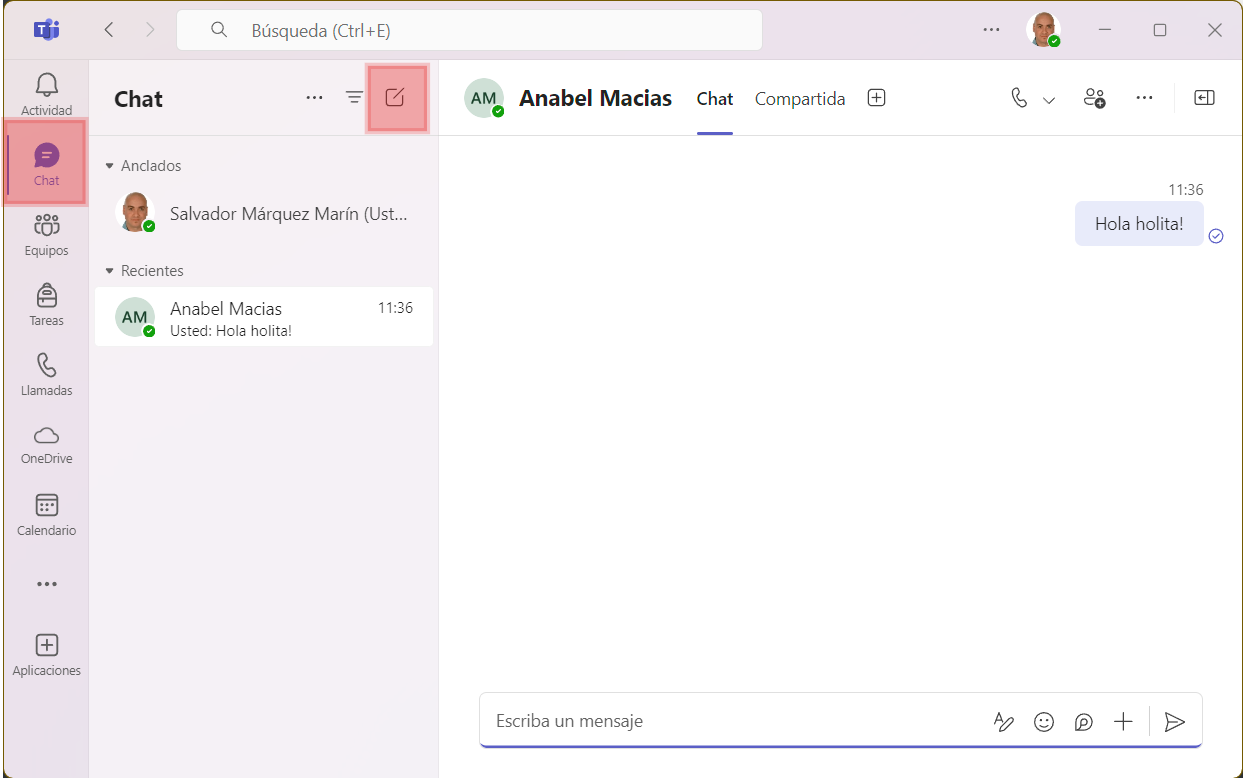Image resolution: width=1243 pixels, height=778 pixels.
Task: Open the Equipos section in sidebar
Action: click(46, 234)
